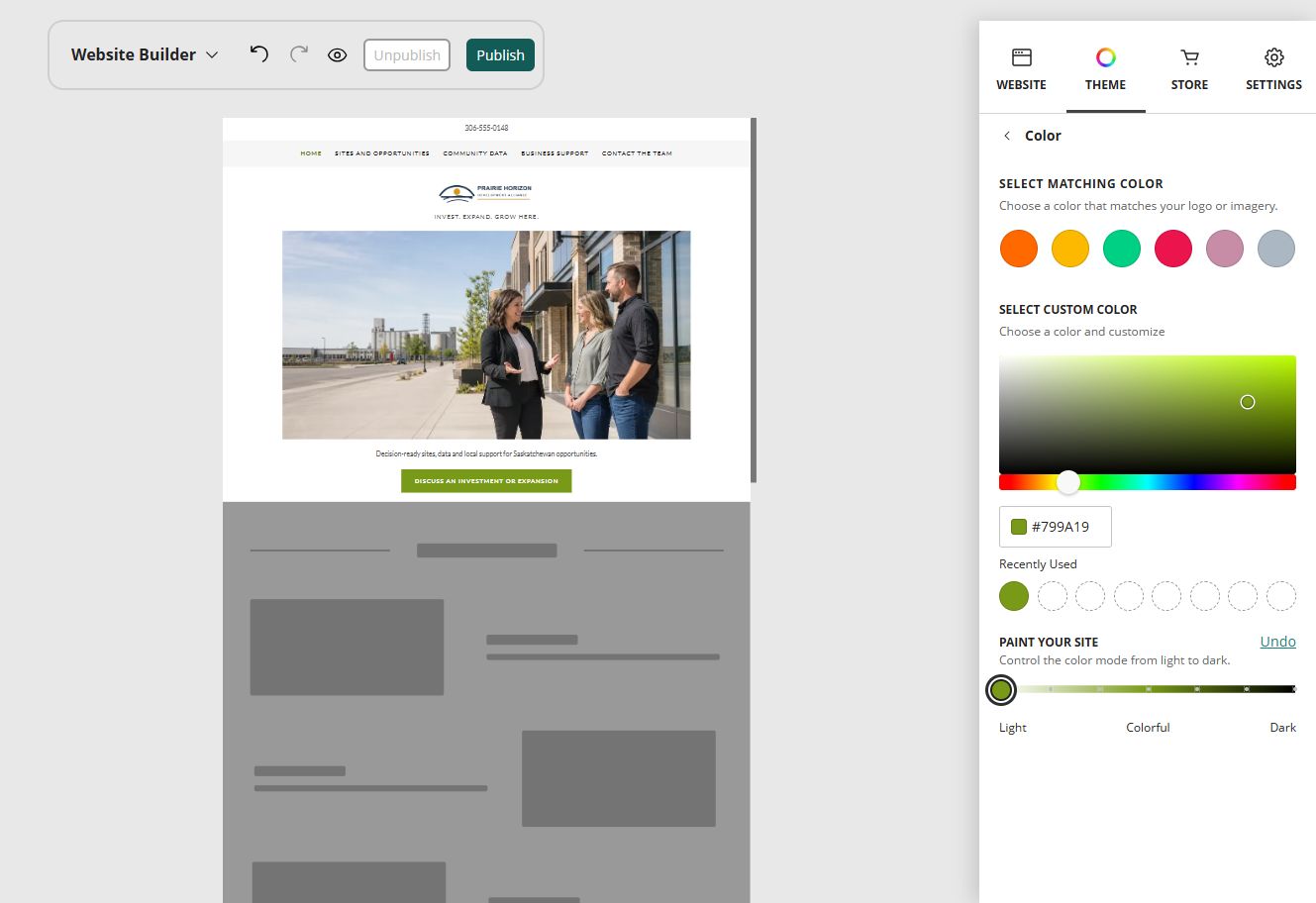Click Sites and Opportunities in preview nav
Viewport: 1316px width, 903px height.
click(x=382, y=153)
